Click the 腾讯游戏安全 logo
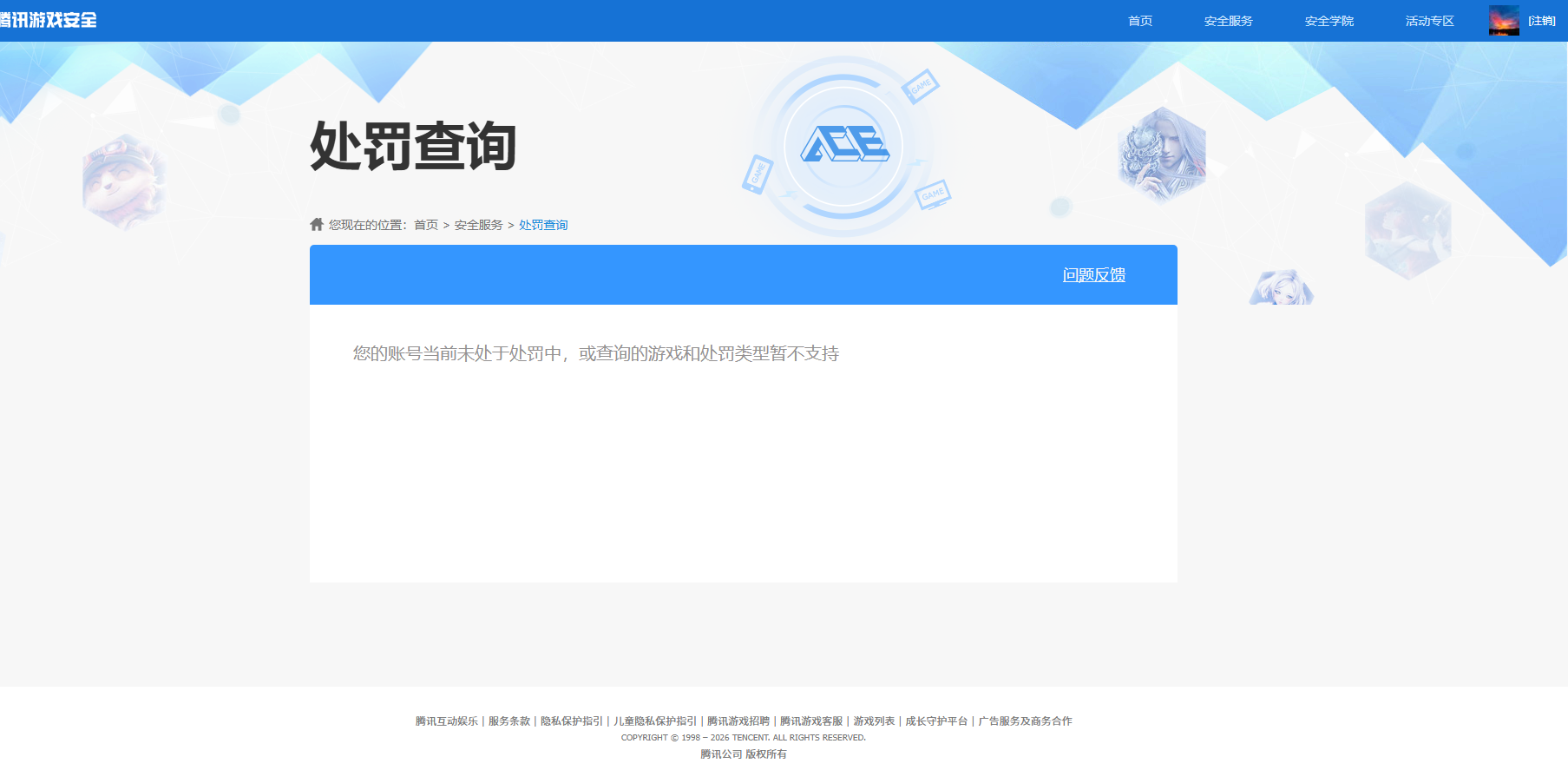 click(49, 20)
